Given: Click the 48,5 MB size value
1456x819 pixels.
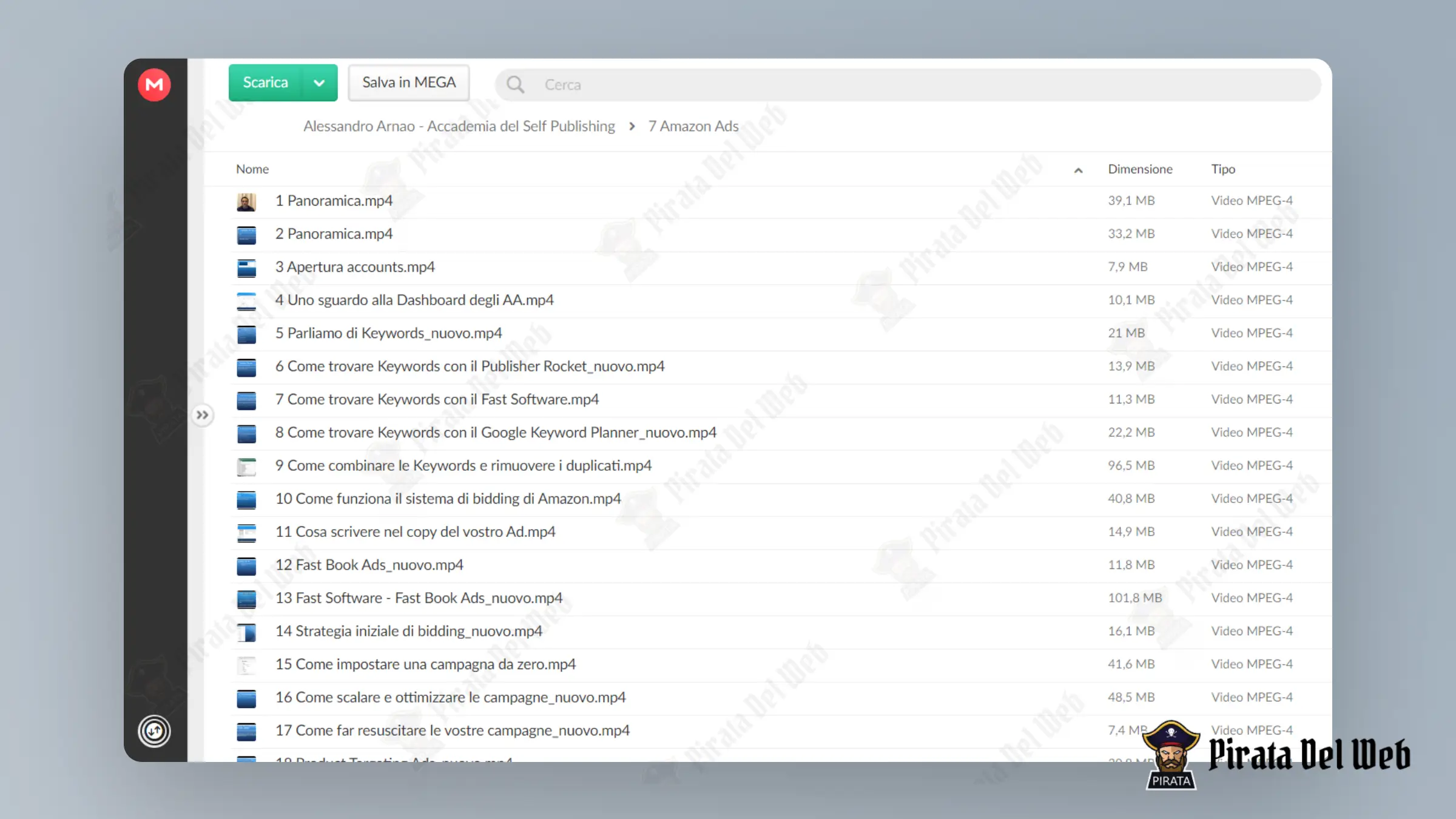Looking at the screenshot, I should (1131, 697).
